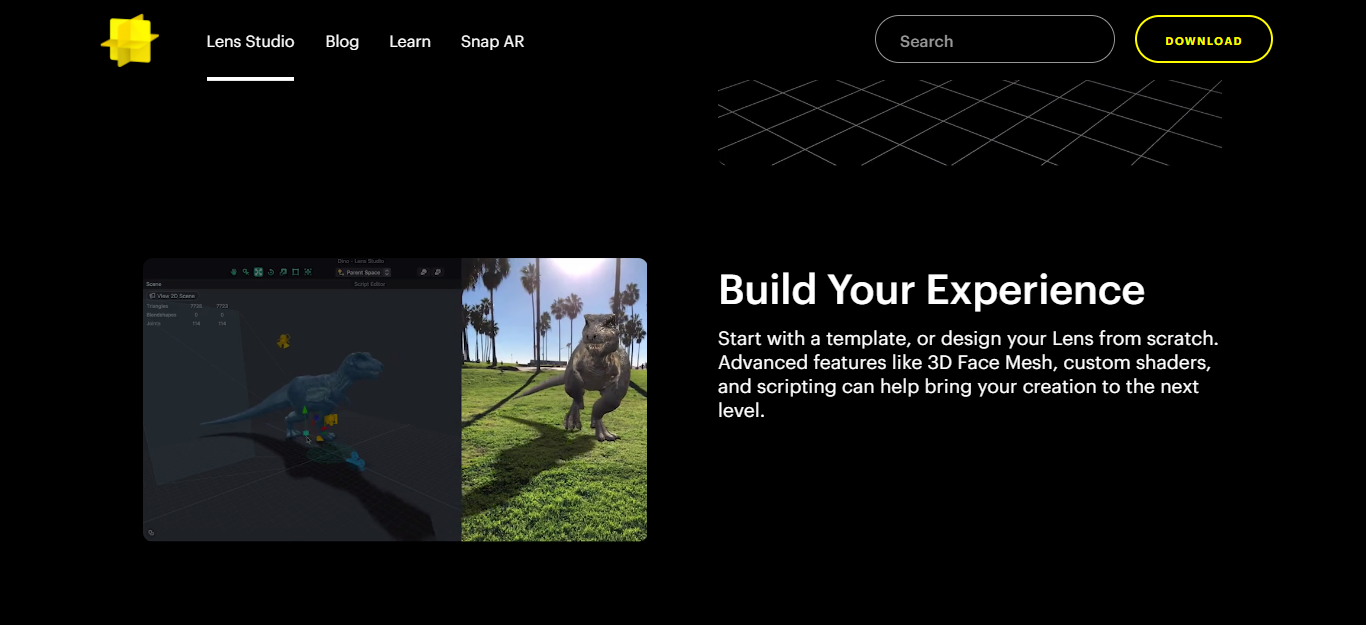1366x625 pixels.
Task: Click the T-Rex on grass camera preview
Action: (x=554, y=400)
